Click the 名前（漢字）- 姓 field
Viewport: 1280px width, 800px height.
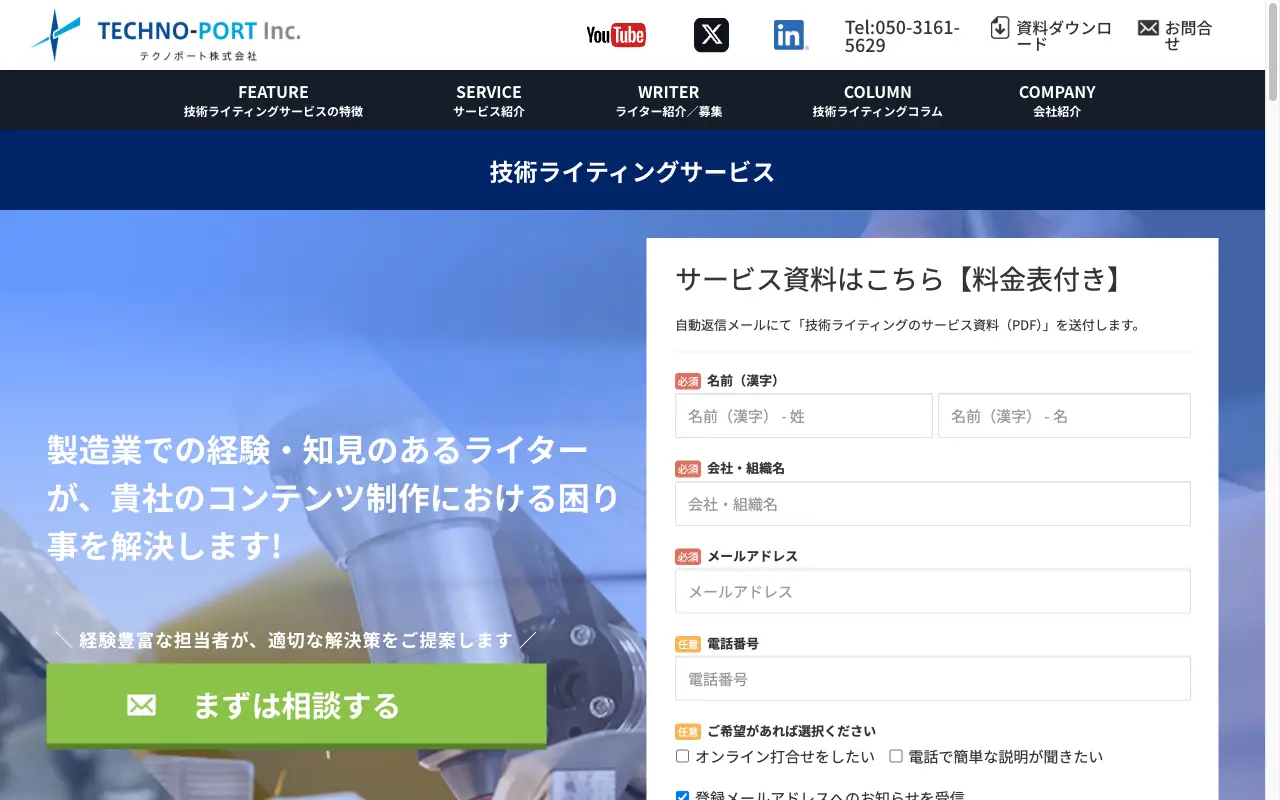coord(803,415)
